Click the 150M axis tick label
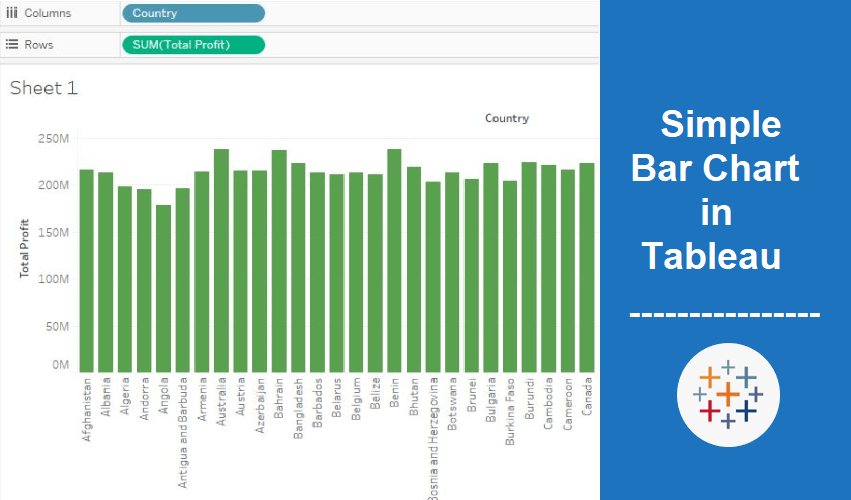Image resolution: width=851 pixels, height=500 pixels. 53,232
